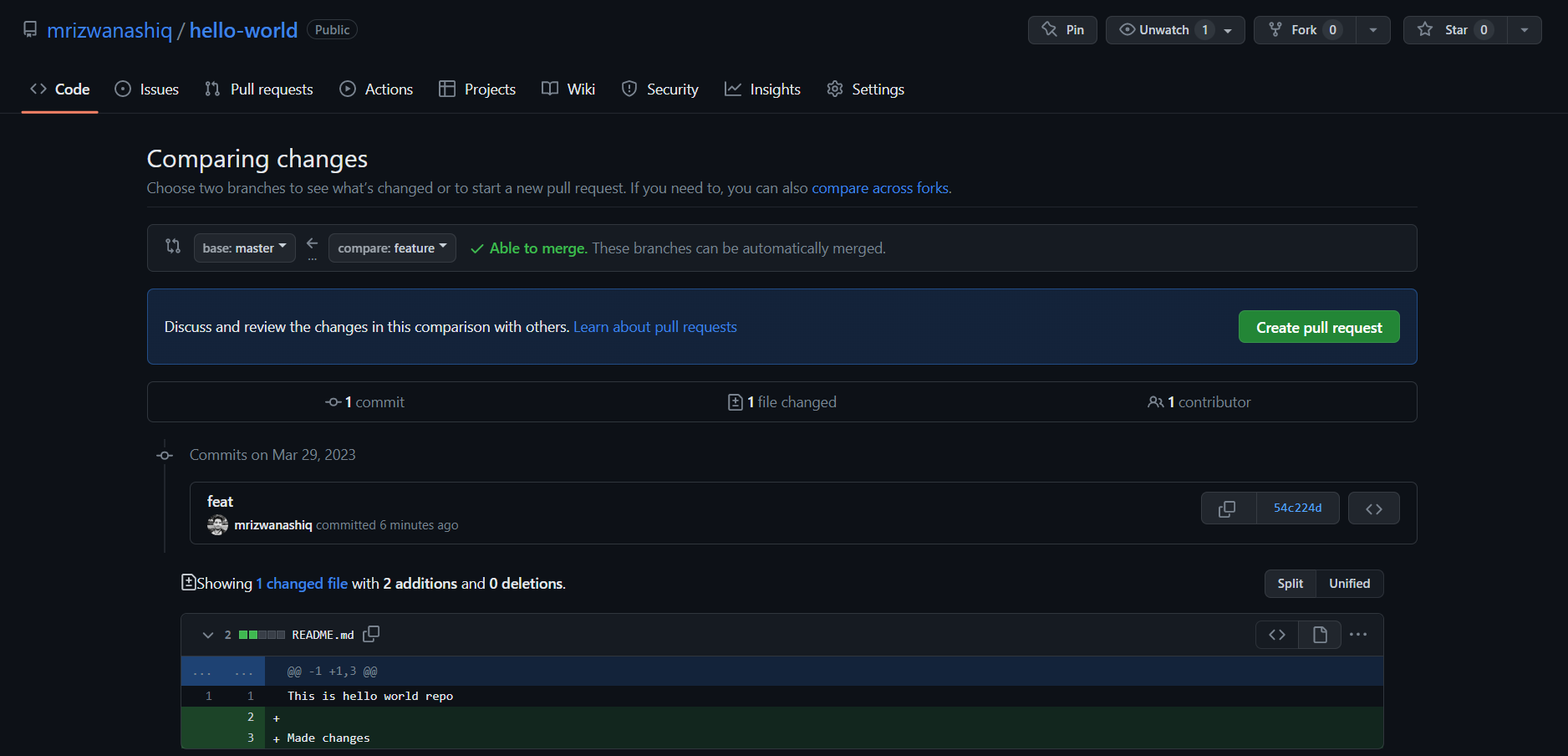Open commit hash 54c224d

point(1298,508)
